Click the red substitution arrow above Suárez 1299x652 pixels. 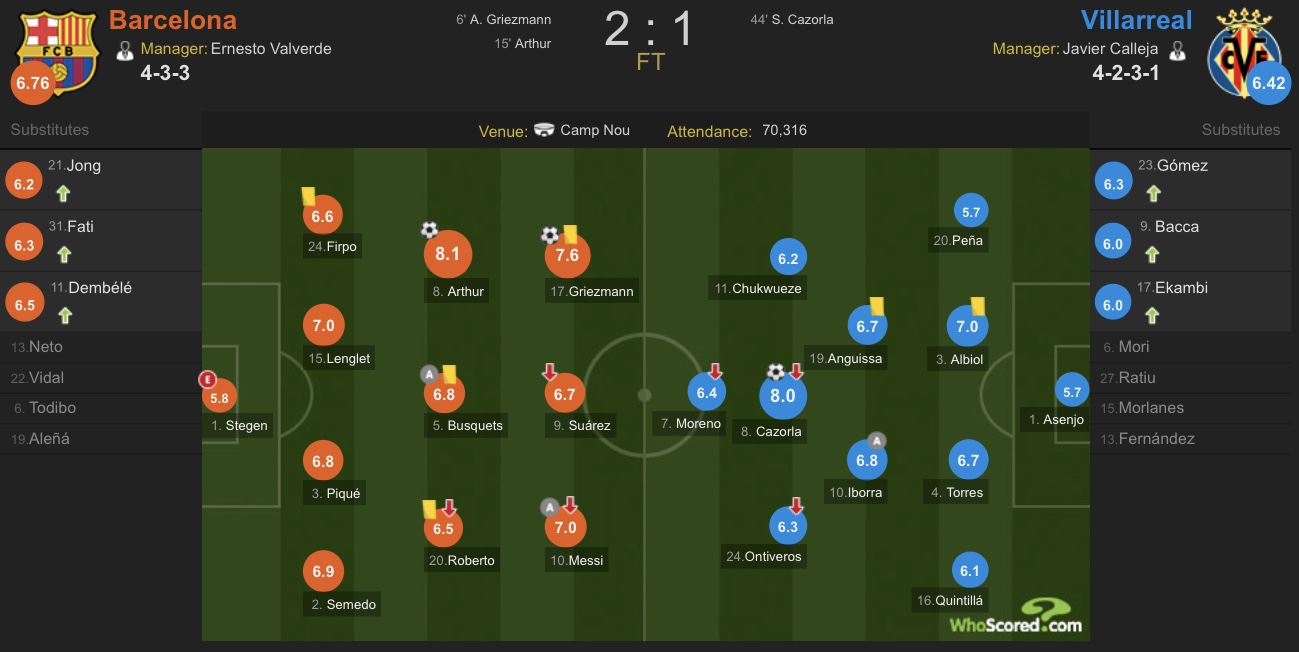click(x=549, y=372)
